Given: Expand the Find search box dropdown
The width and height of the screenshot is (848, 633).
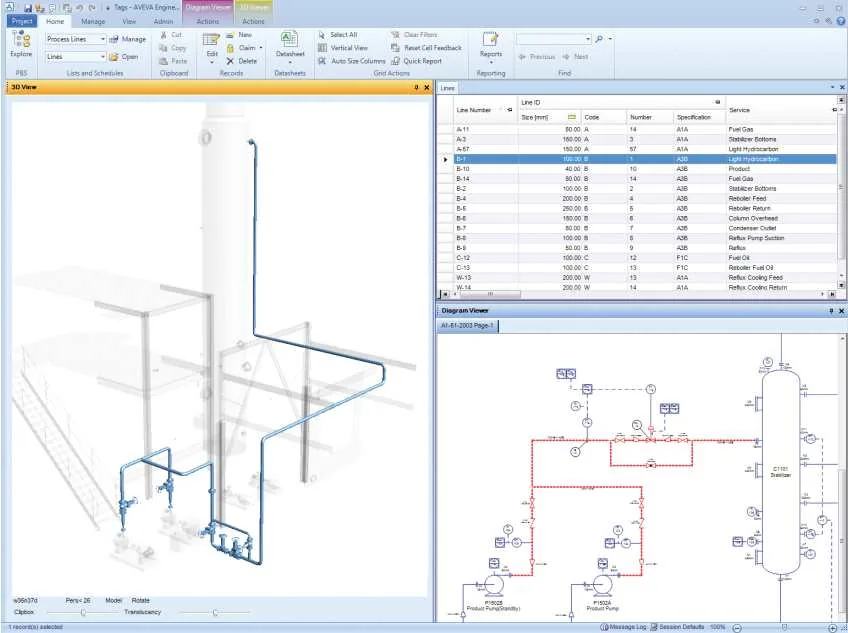Looking at the screenshot, I should point(588,39).
